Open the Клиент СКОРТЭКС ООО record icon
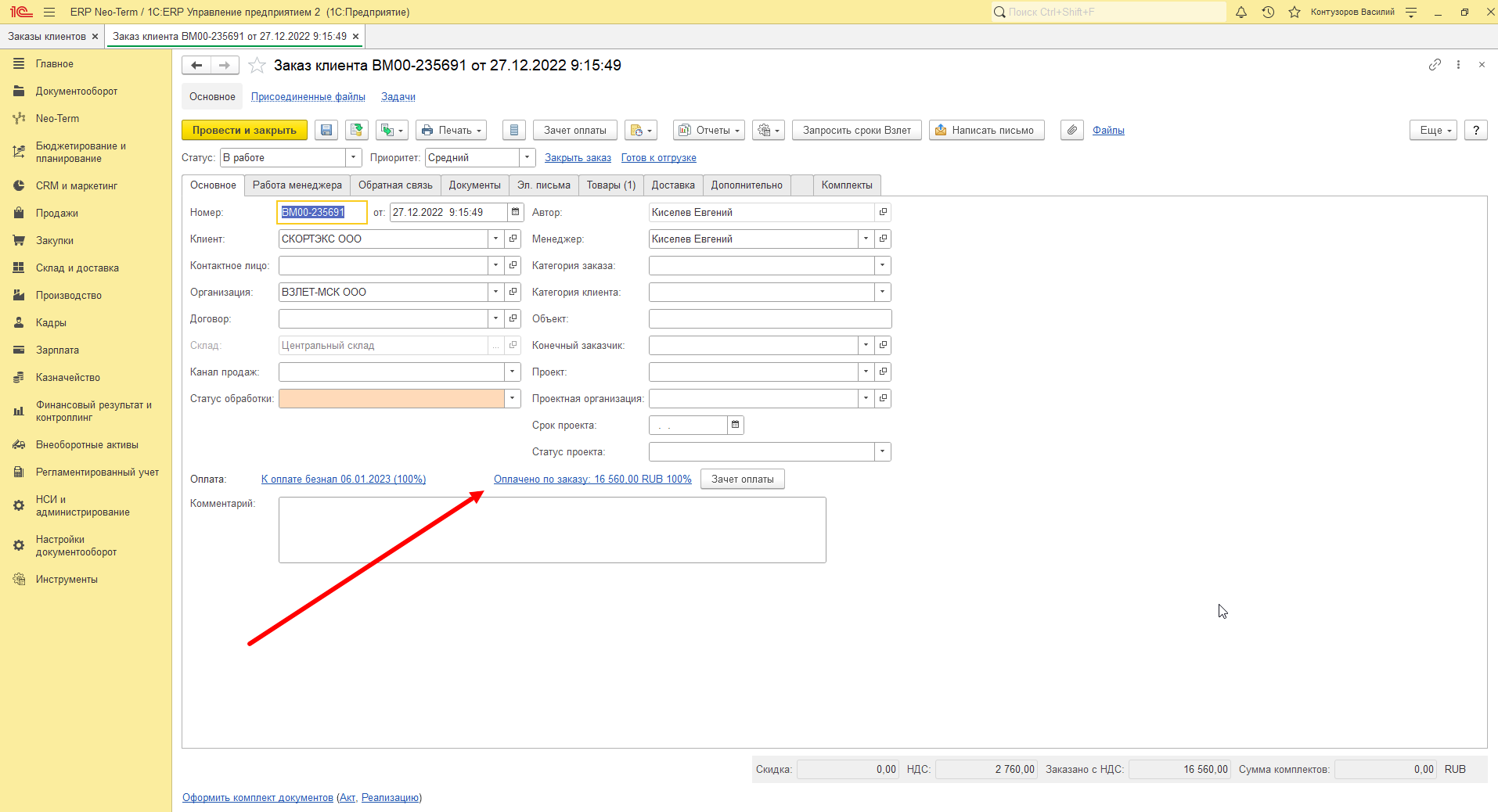Image resolution: width=1498 pixels, height=812 pixels. (x=513, y=239)
